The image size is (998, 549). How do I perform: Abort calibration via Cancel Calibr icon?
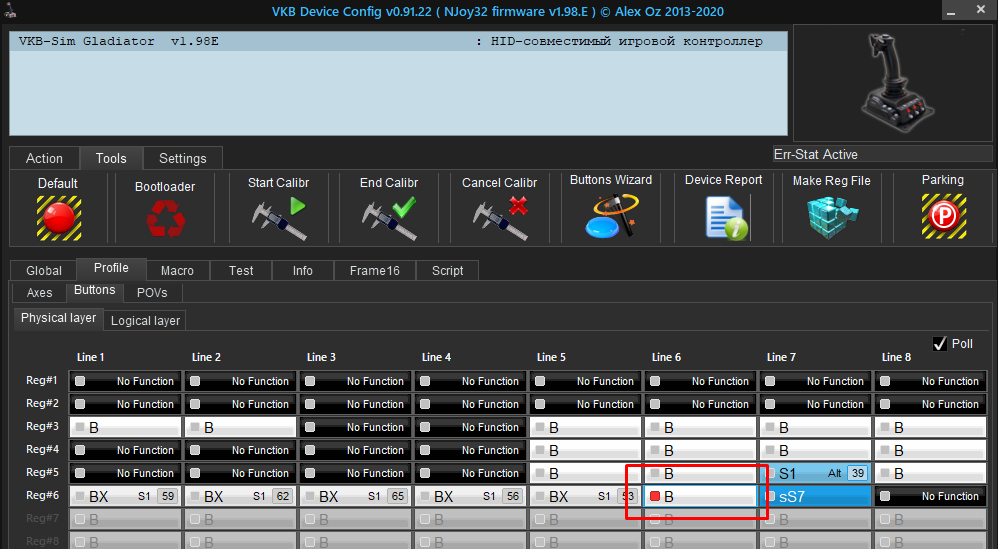(x=500, y=218)
